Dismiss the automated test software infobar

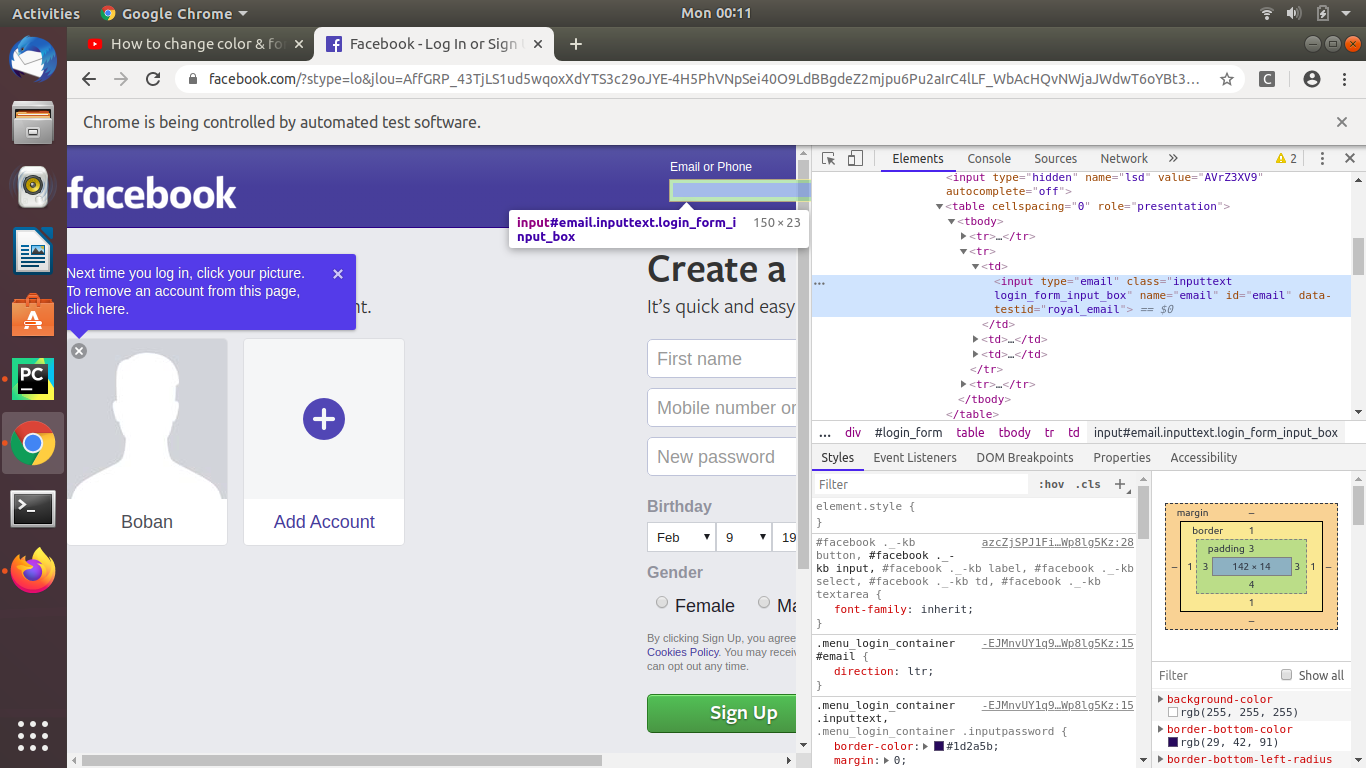[x=1342, y=122]
